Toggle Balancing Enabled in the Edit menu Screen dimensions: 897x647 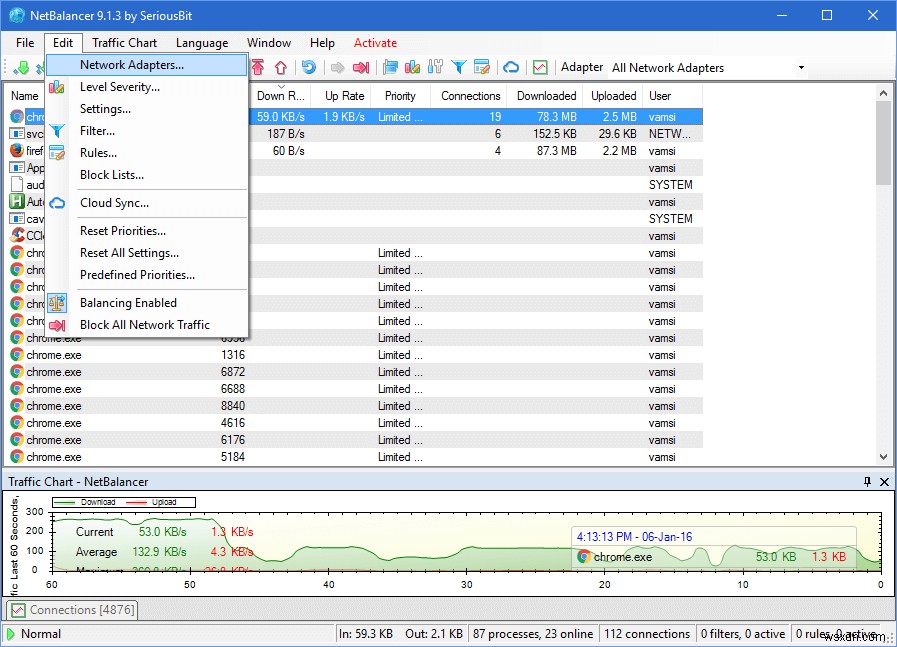tap(128, 303)
